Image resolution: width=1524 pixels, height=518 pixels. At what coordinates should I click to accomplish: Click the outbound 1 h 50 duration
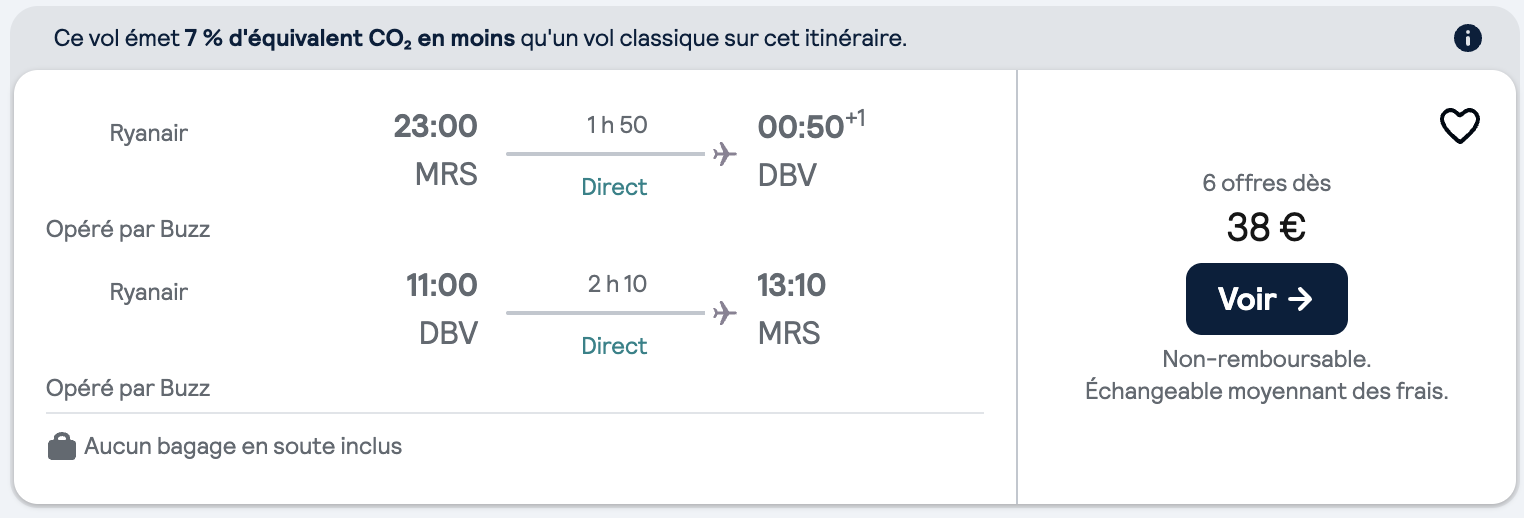click(x=617, y=125)
